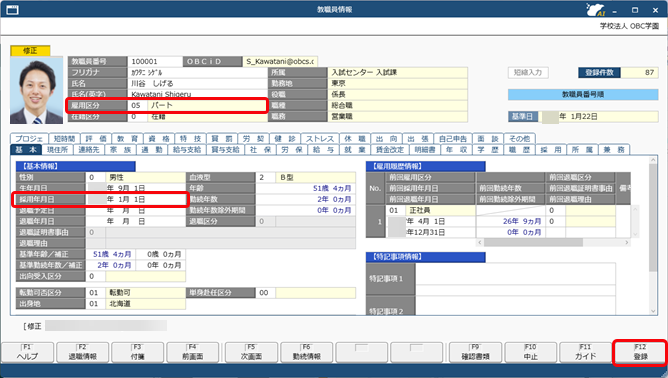Click the 短縮入力 button
The width and height of the screenshot is (668, 378).
528,72
